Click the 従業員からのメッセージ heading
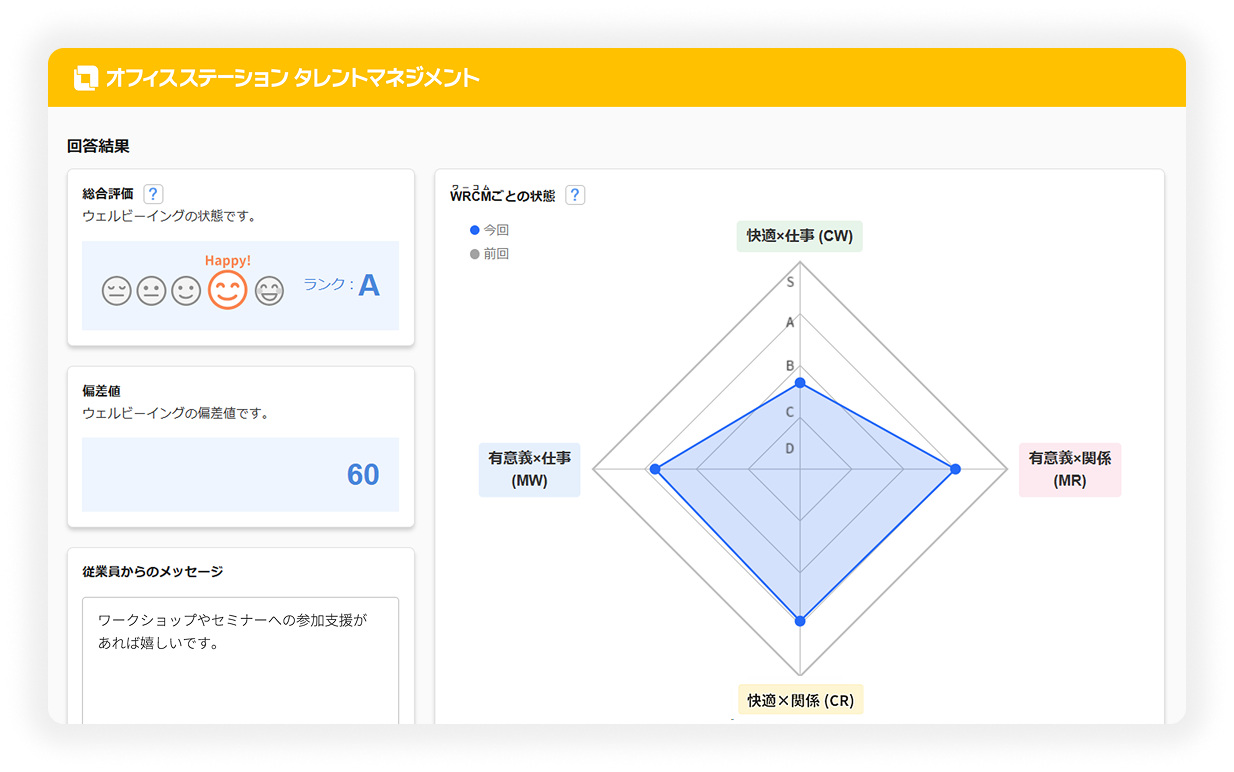 point(152,571)
